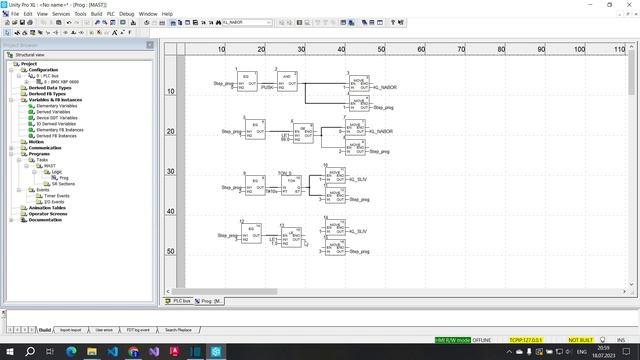This screenshot has width=640, height=360.
Task: Open the PLC menu
Action: pos(111,14)
